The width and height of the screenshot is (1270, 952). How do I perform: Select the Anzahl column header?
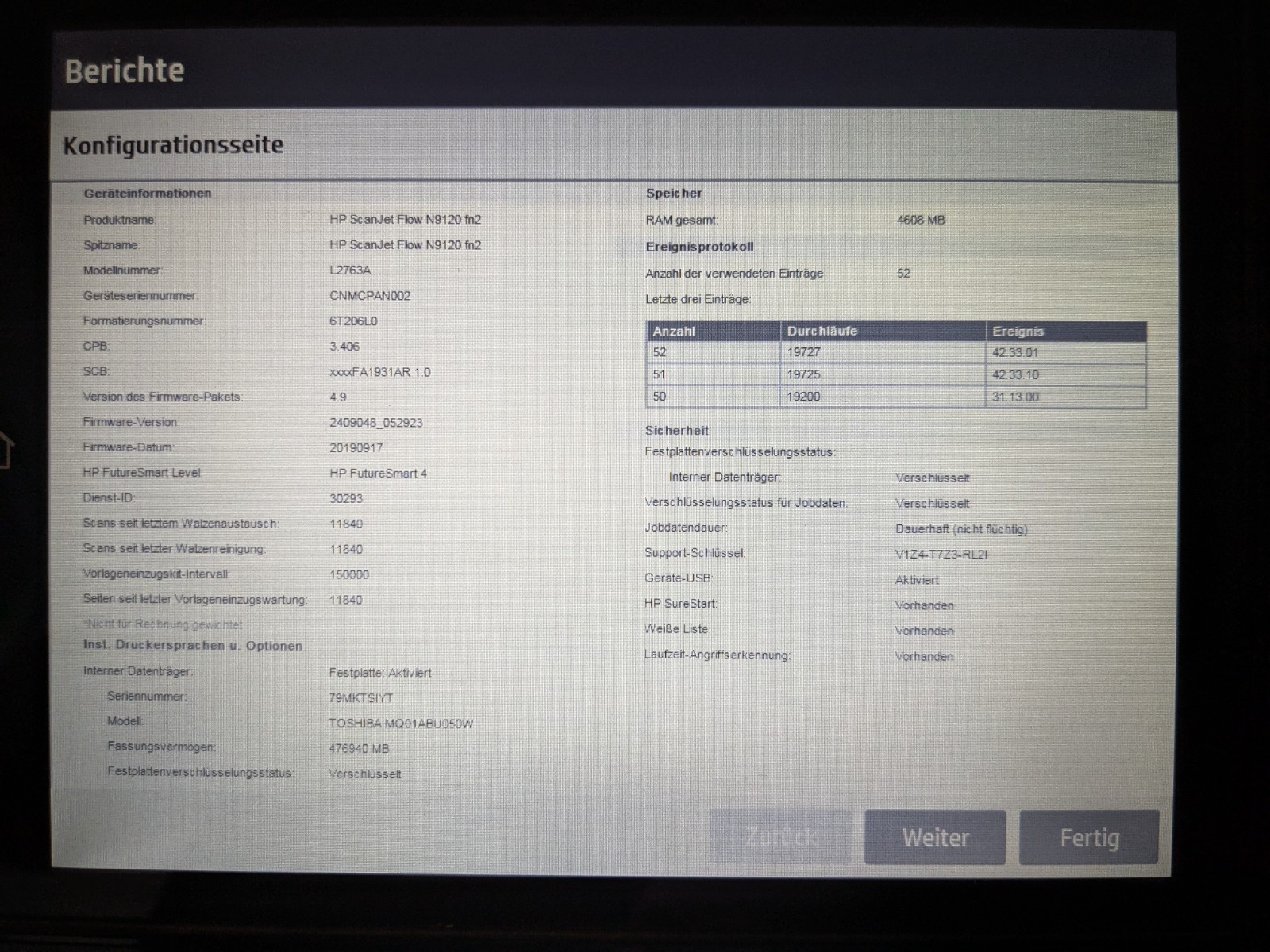point(674,332)
